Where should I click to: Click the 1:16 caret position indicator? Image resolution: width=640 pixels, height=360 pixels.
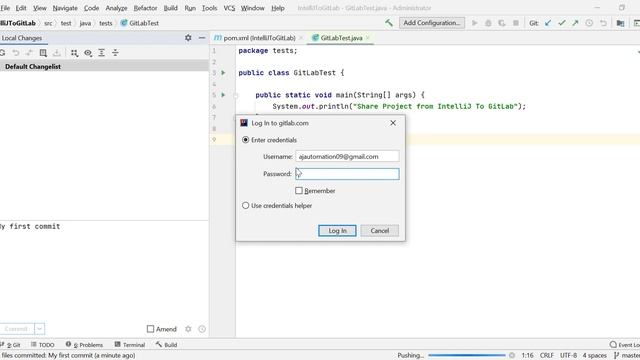click(x=527, y=356)
